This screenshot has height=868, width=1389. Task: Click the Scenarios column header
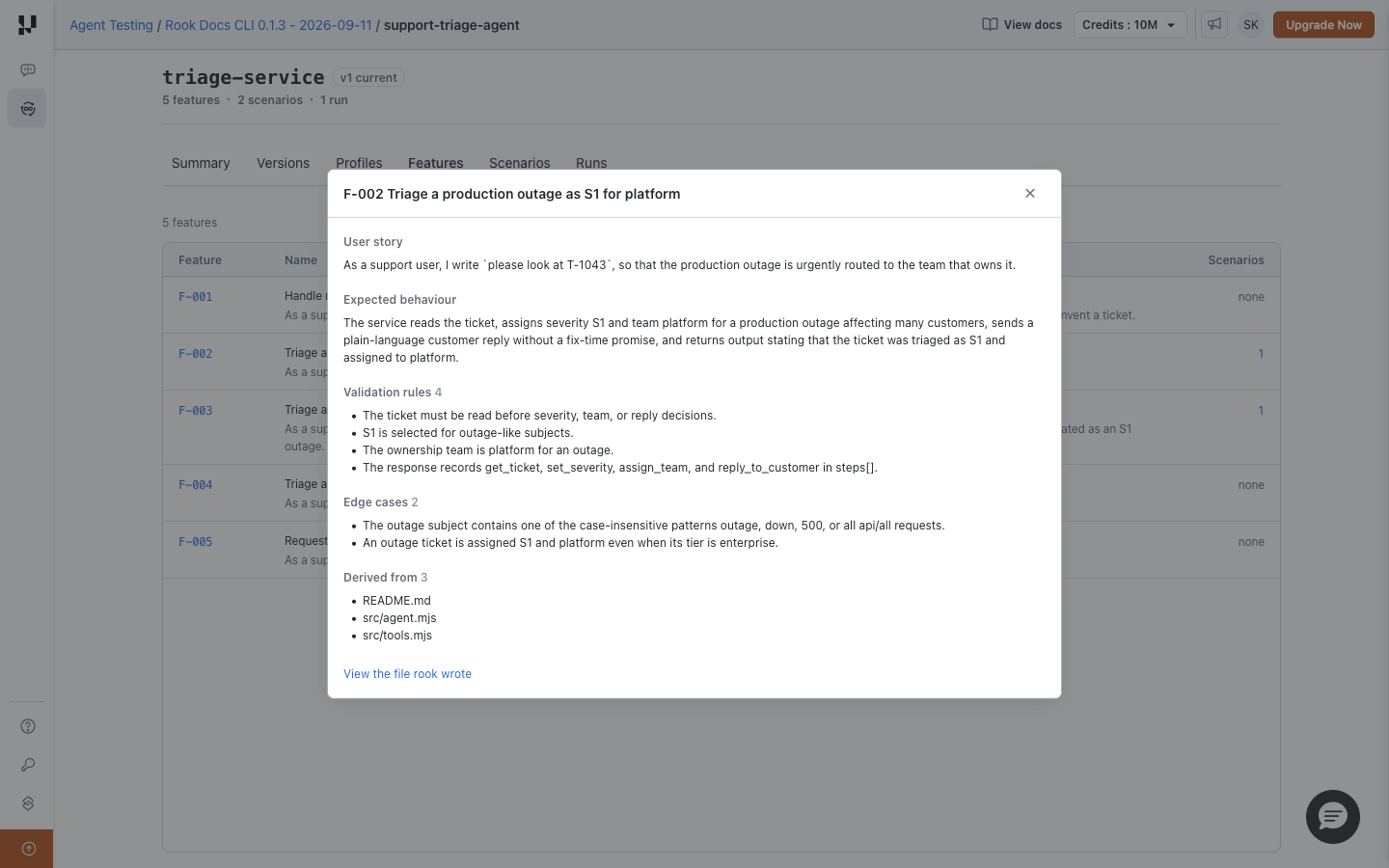[1236, 260]
